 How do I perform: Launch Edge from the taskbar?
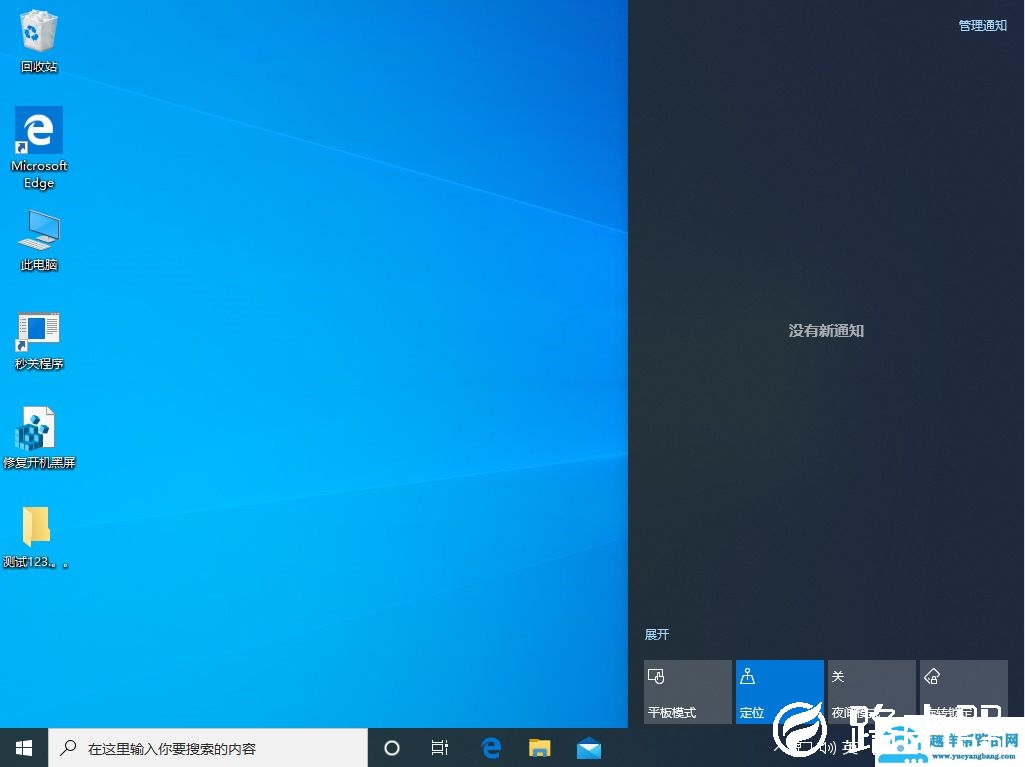[491, 748]
